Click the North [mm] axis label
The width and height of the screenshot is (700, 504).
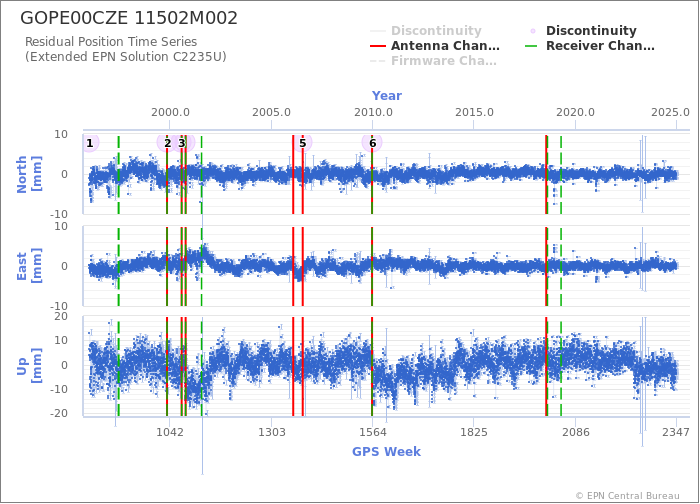[29, 174]
